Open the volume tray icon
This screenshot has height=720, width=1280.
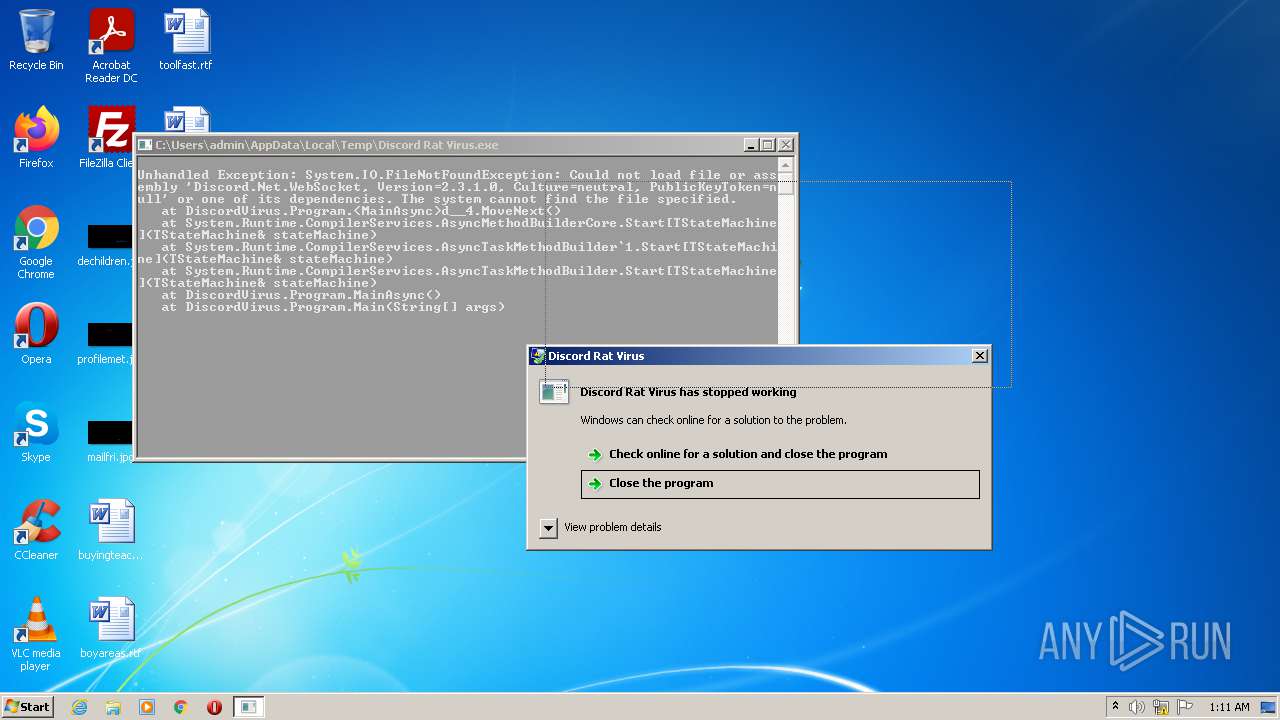pyautogui.click(x=1137, y=707)
